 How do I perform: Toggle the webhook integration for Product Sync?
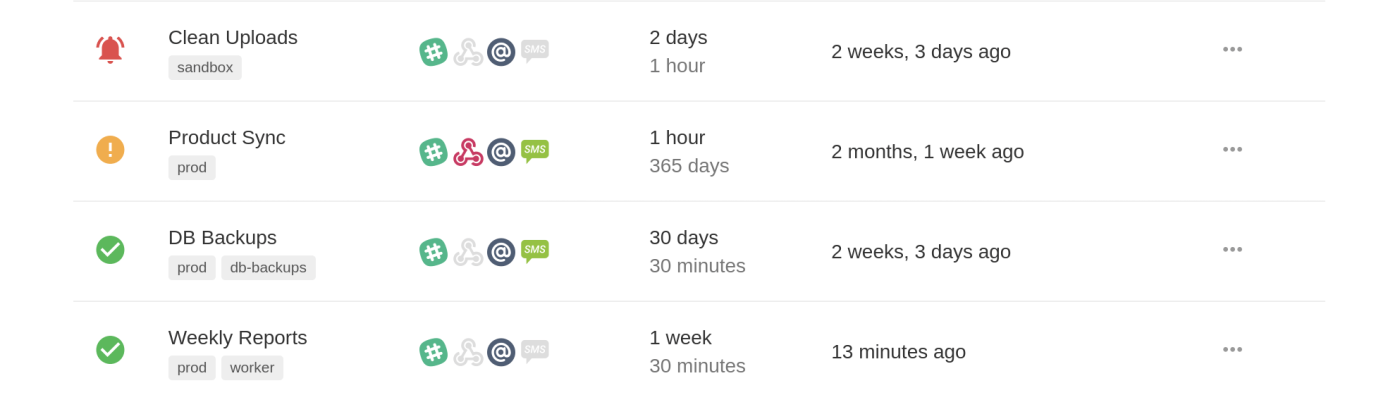pos(467,152)
